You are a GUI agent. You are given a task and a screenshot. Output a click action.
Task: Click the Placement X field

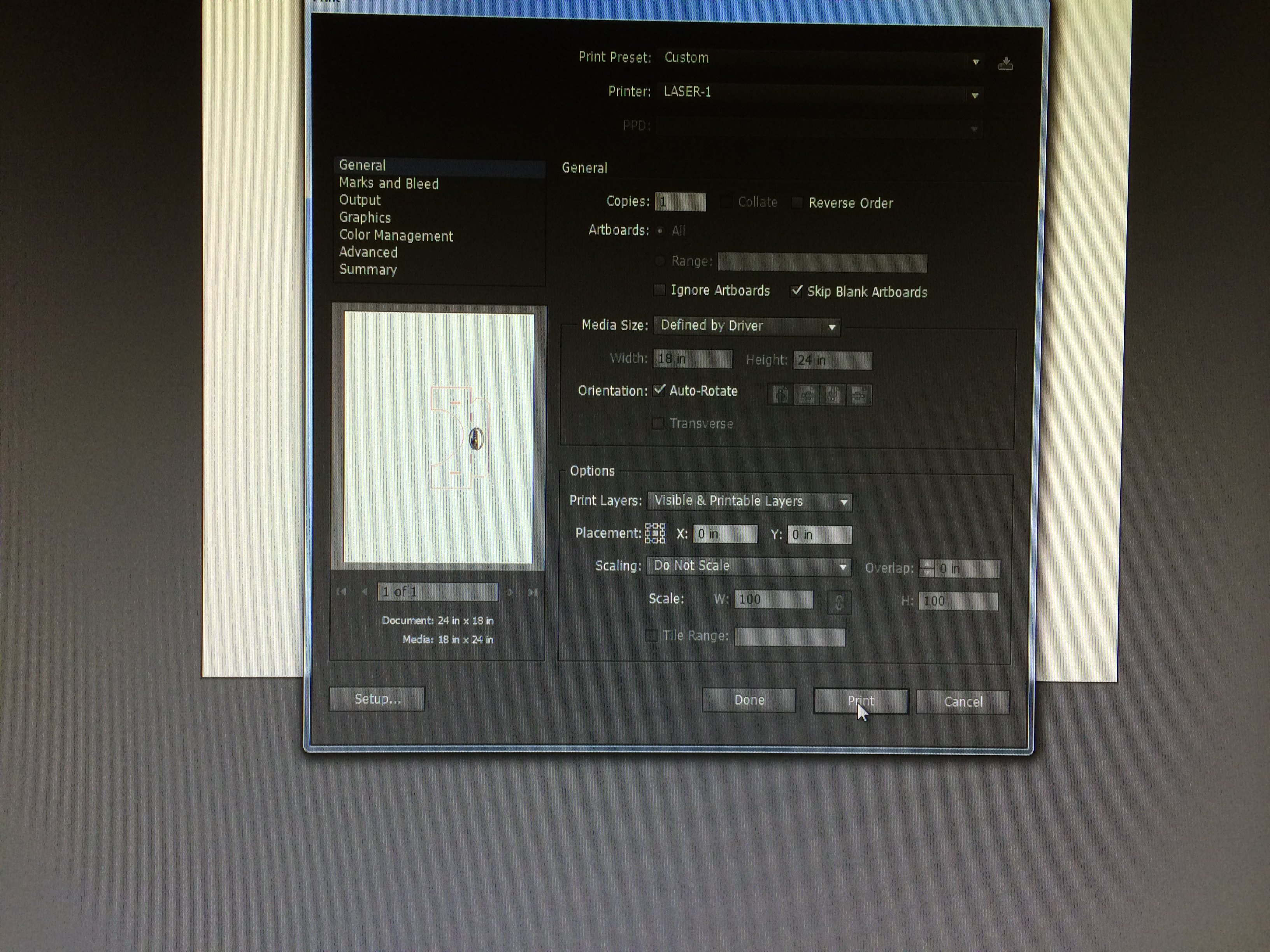tap(725, 534)
